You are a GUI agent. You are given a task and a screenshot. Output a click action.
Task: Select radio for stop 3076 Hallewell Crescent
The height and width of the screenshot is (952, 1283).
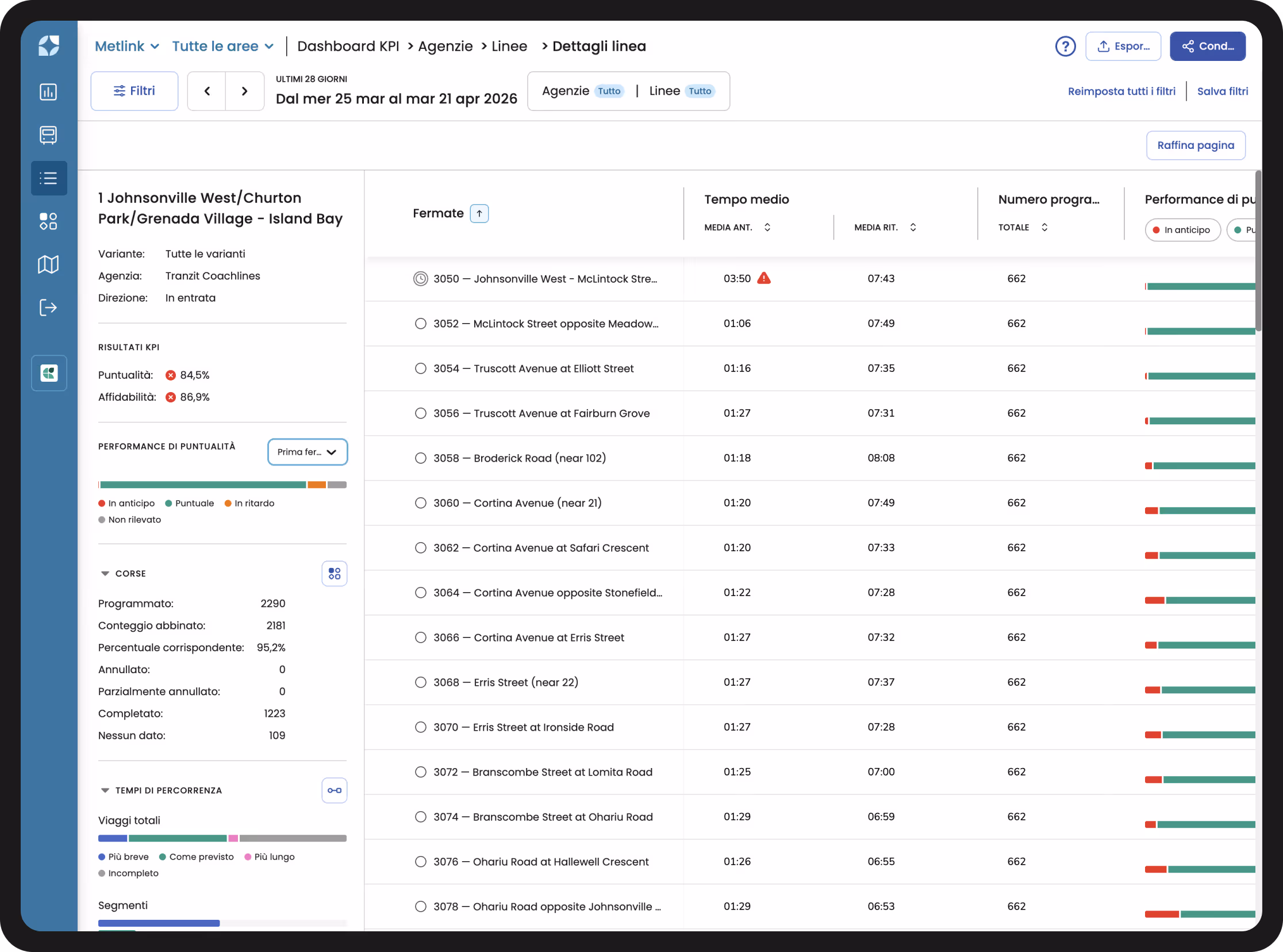421,862
